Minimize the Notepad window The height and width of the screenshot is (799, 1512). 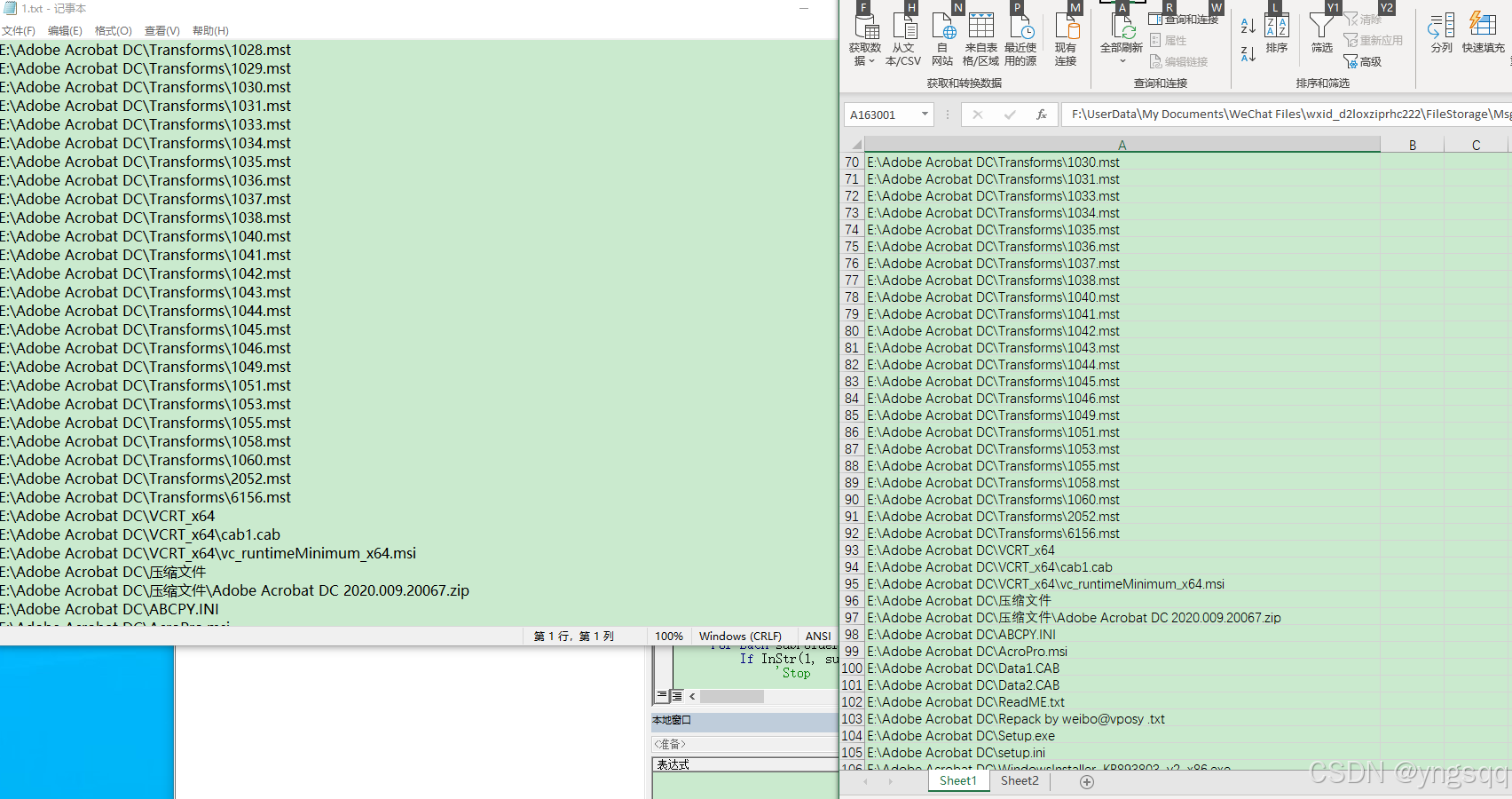coord(803,9)
